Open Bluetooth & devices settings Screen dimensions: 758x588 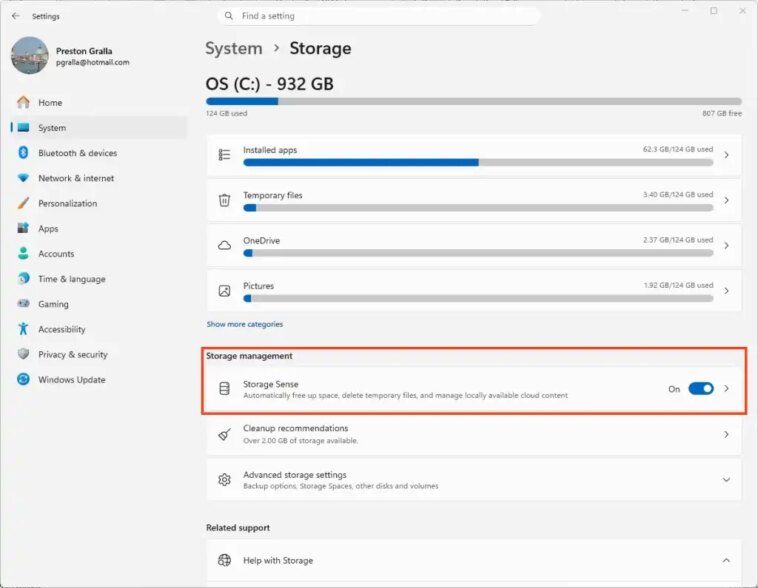[98, 153]
